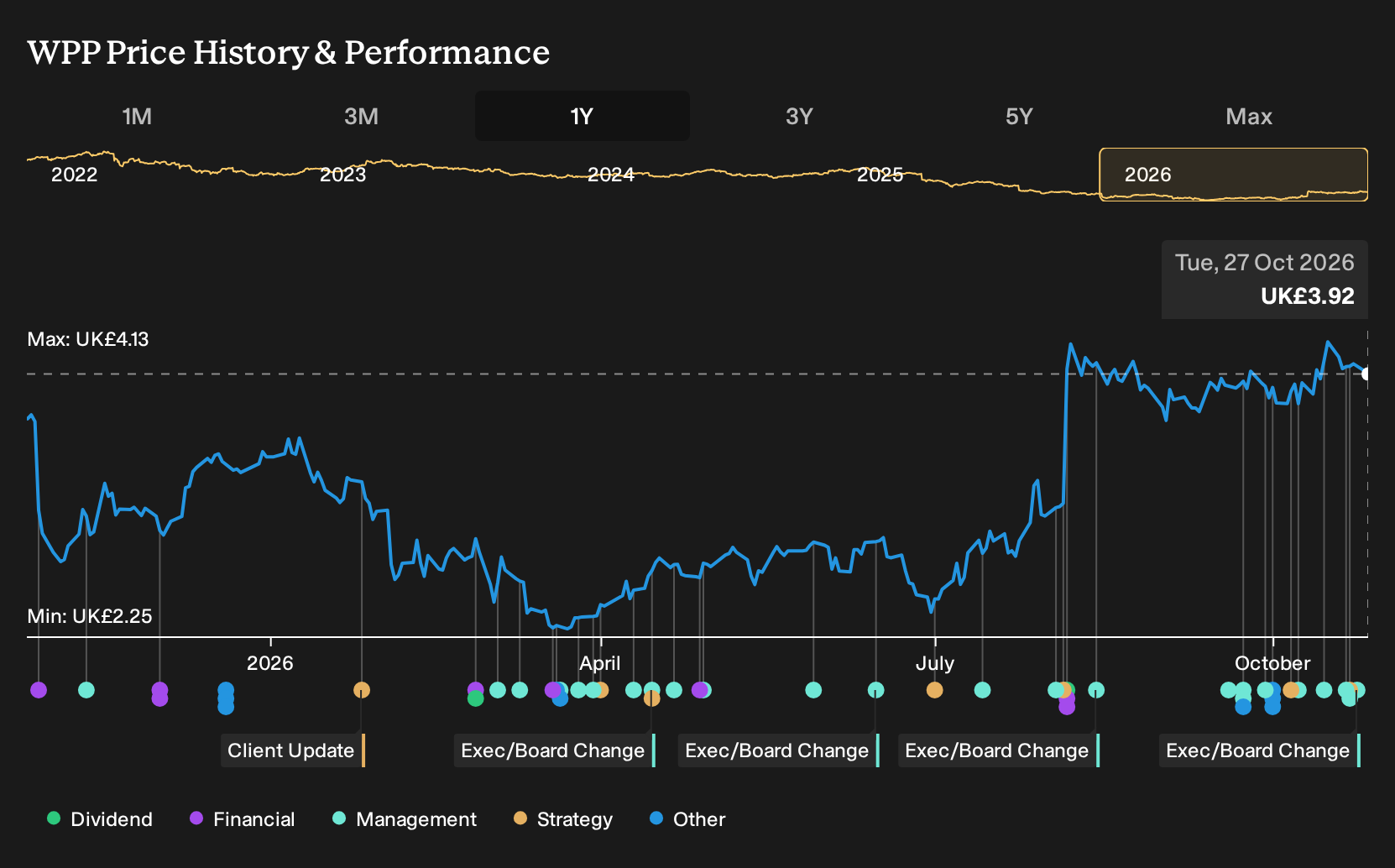Select highlighted 2026 window in overview strip
This screenshot has height=868, width=1395.
(1234, 175)
